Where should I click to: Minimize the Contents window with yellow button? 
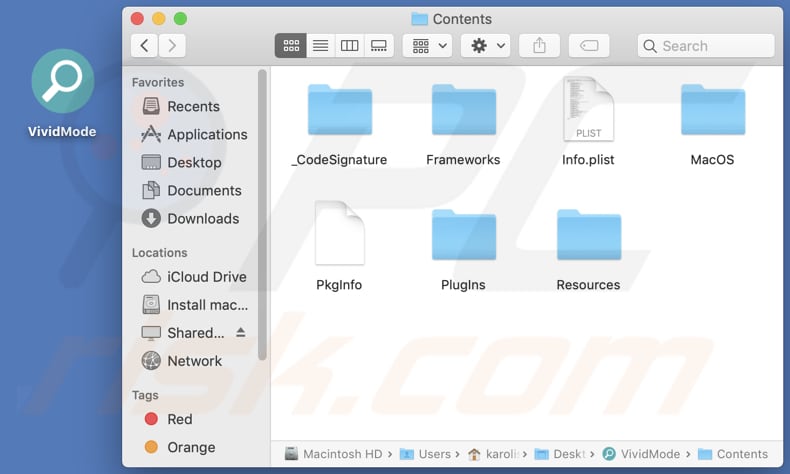(x=159, y=19)
